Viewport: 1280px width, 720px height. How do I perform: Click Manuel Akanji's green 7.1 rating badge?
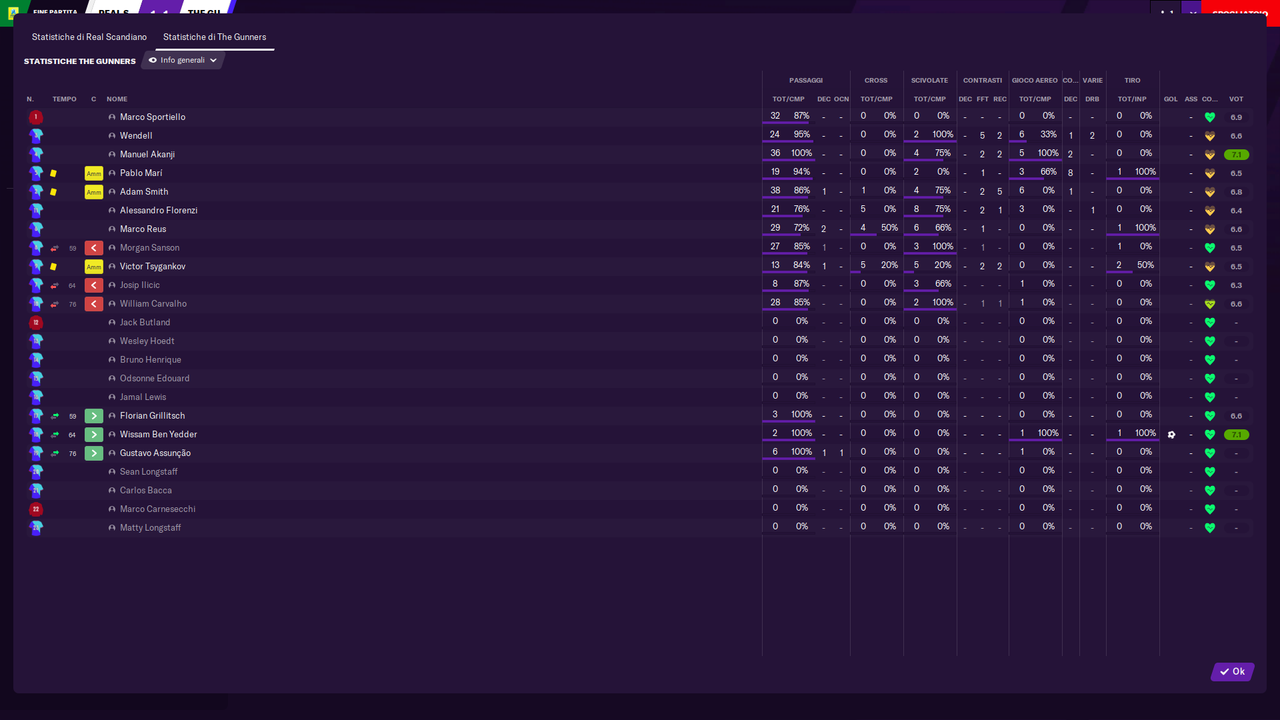point(1238,154)
